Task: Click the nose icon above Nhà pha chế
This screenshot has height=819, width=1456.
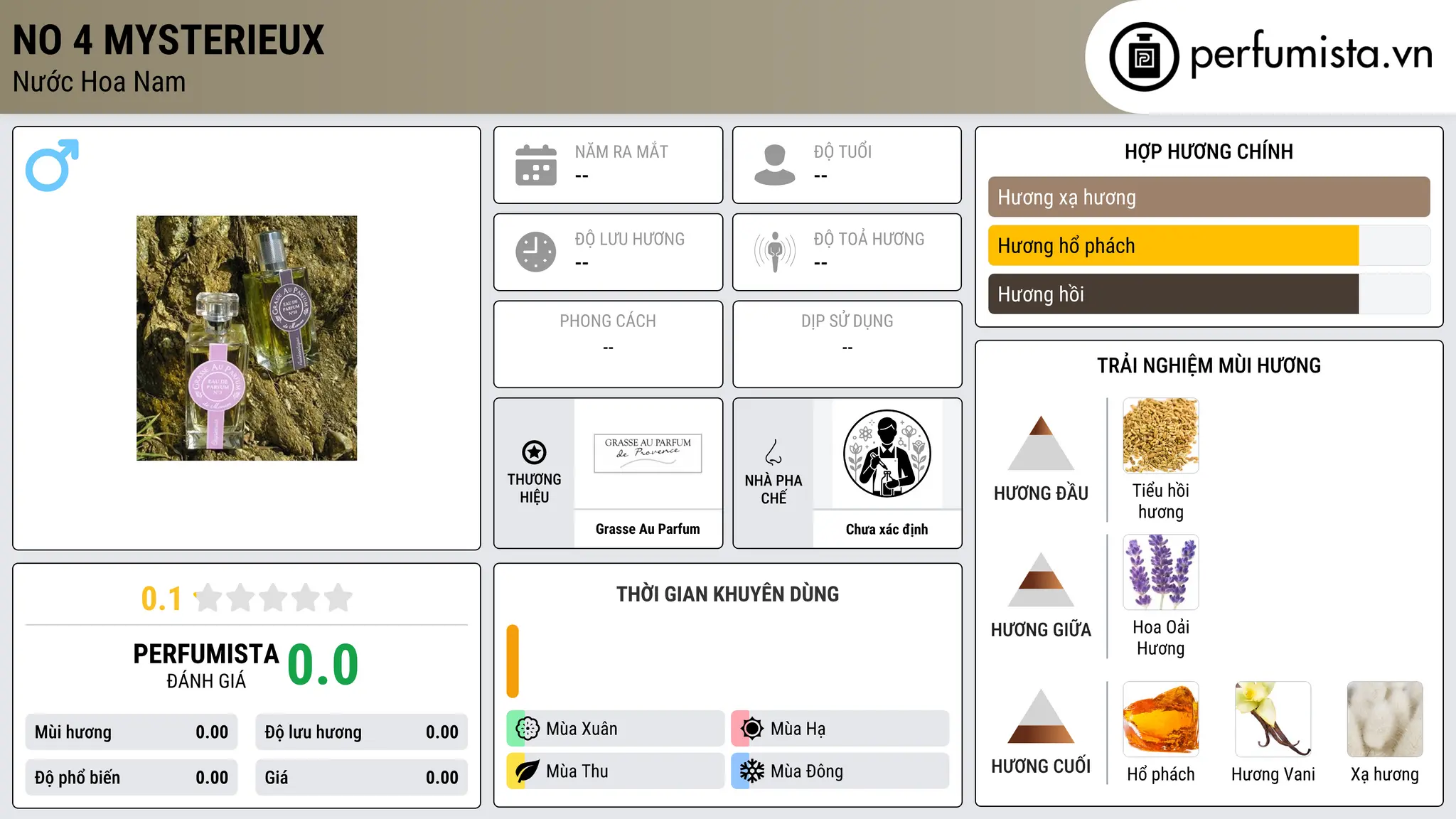Action: 773,452
